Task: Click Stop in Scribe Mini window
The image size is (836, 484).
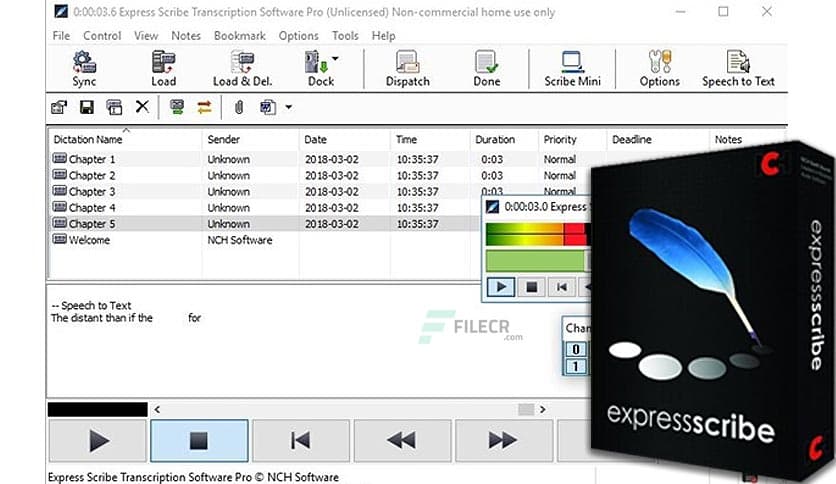Action: [x=531, y=287]
